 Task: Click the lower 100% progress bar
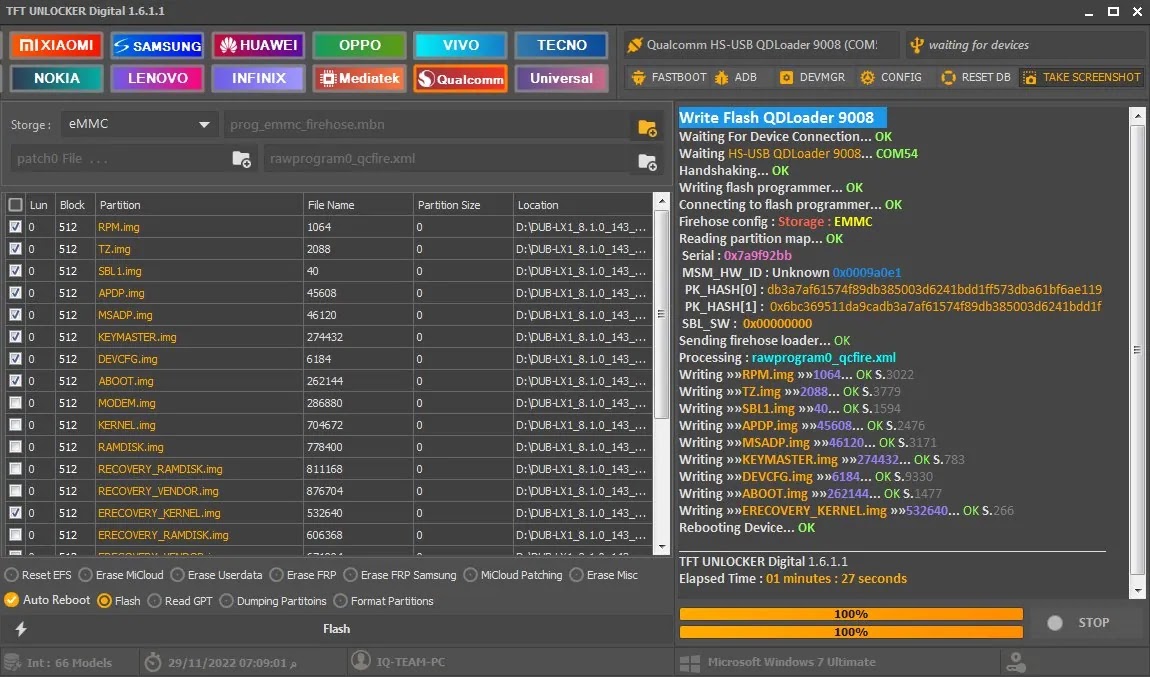tap(851, 632)
